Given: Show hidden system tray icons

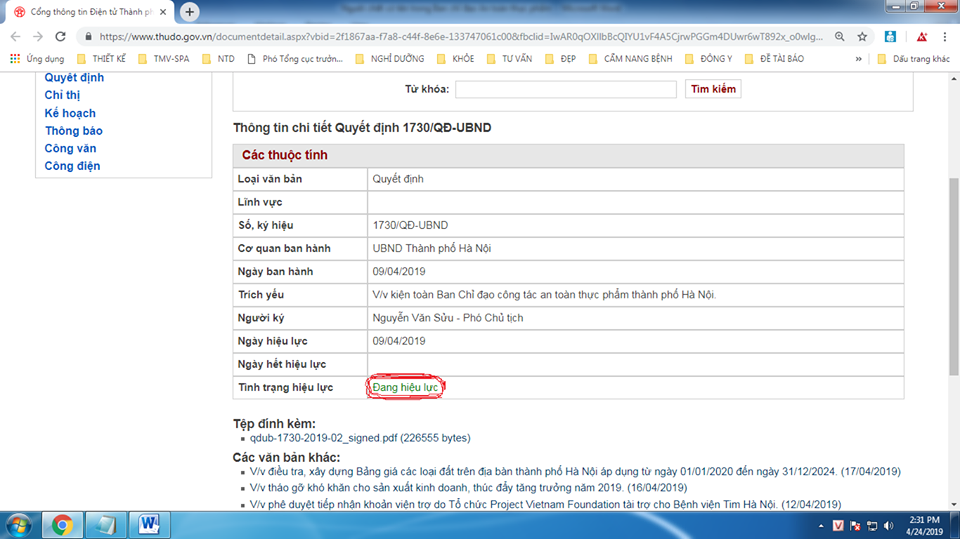Looking at the screenshot, I should coord(821,526).
